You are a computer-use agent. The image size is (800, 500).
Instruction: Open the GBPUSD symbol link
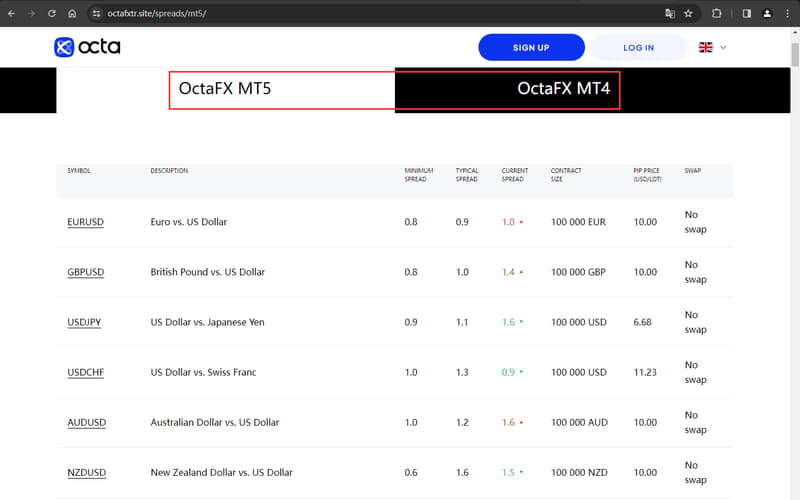click(x=86, y=272)
